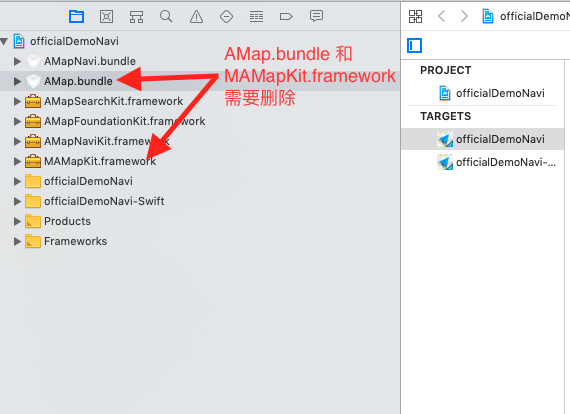Open the Report navigator speech bubble icon

316,16
